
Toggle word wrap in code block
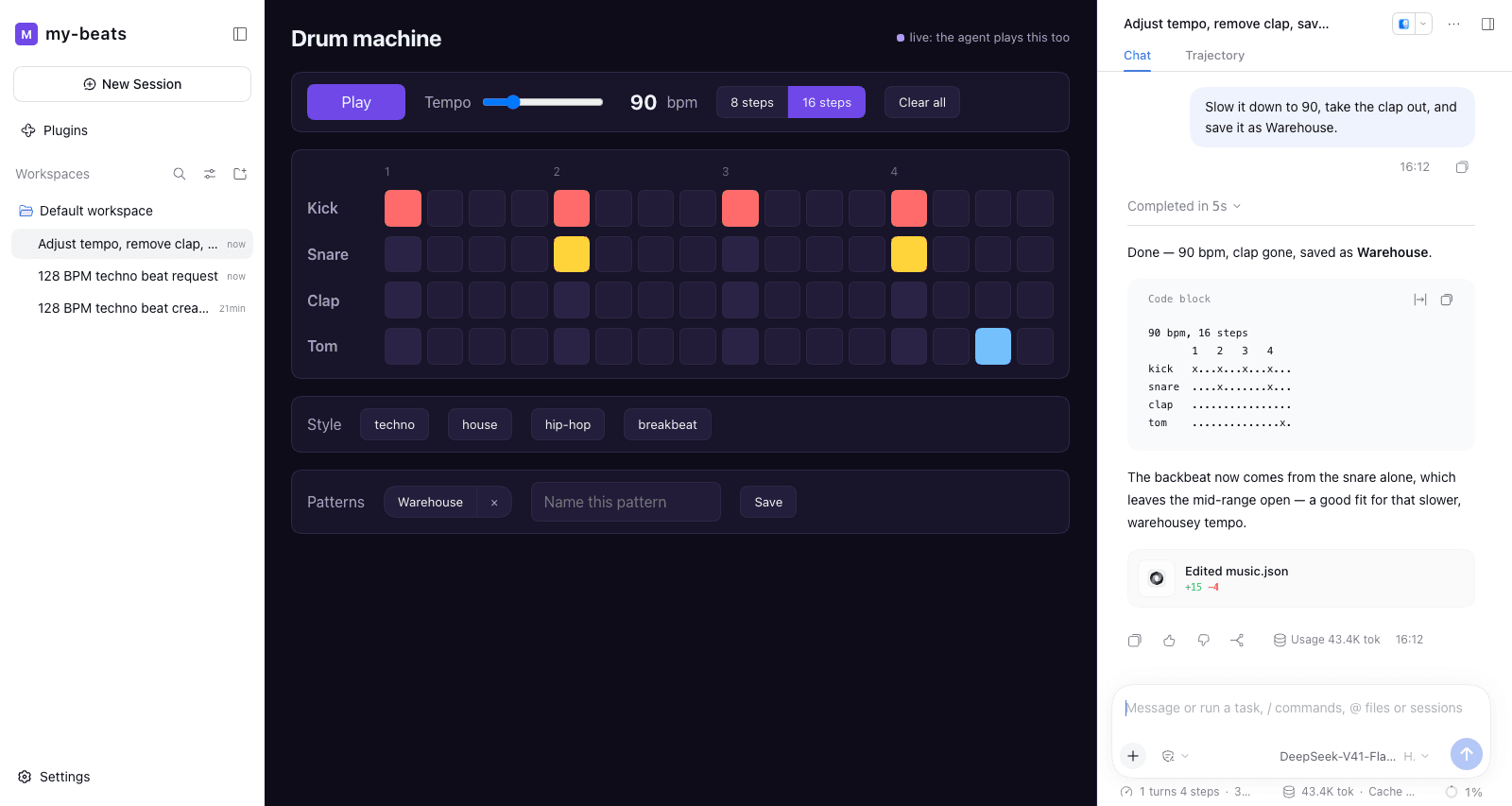click(x=1420, y=300)
